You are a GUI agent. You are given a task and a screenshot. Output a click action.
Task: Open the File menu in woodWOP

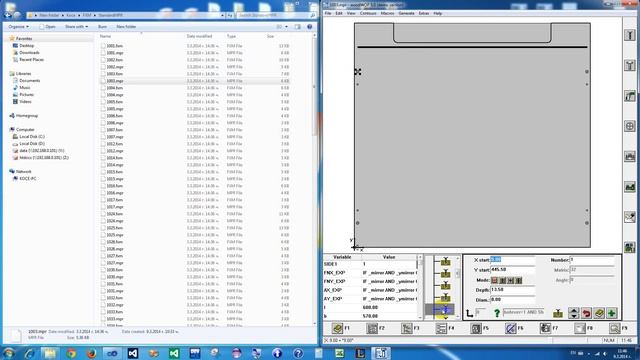(x=328, y=13)
